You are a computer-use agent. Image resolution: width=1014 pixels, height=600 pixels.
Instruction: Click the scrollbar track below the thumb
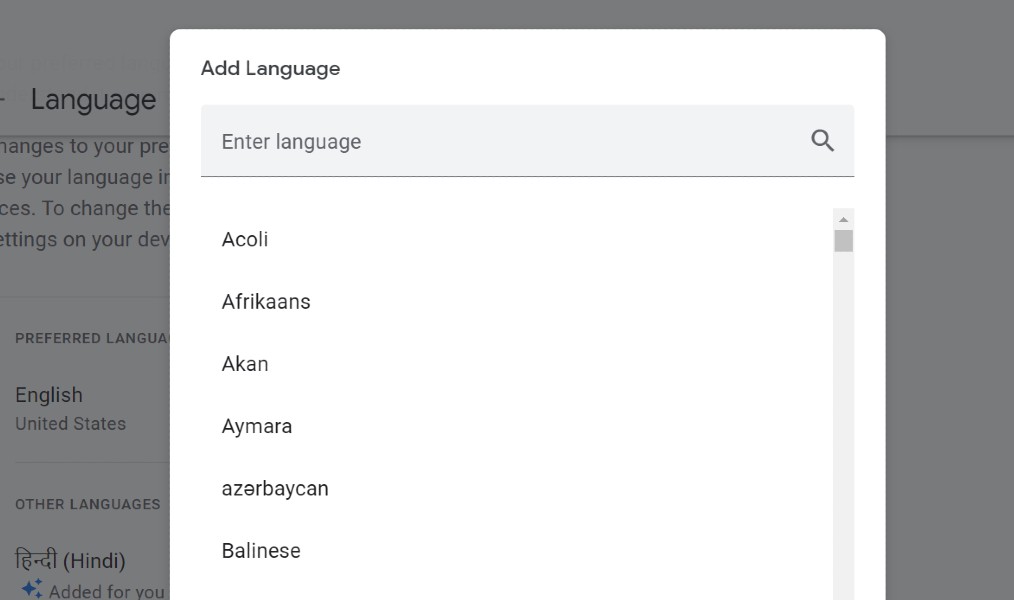[843, 420]
